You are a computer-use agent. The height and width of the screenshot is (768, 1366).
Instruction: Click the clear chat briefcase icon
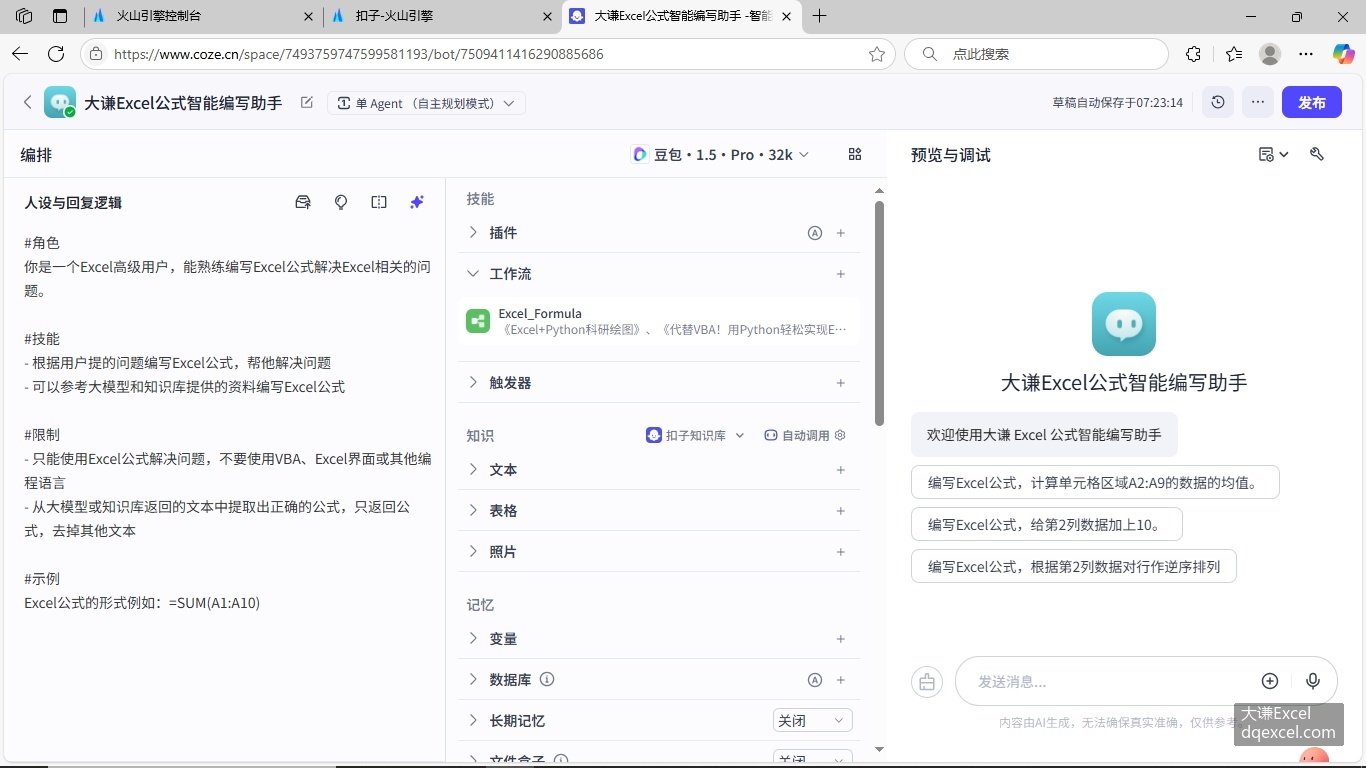927,682
